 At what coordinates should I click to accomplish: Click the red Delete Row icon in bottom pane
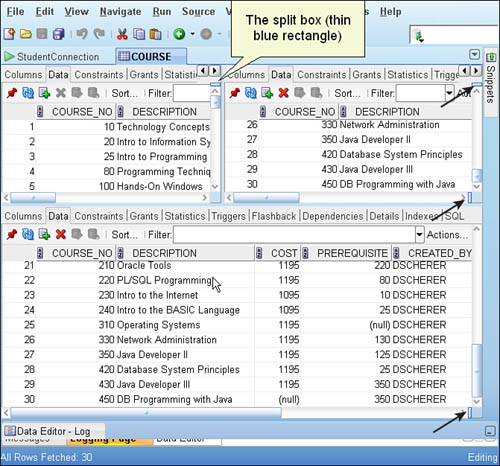61,235
